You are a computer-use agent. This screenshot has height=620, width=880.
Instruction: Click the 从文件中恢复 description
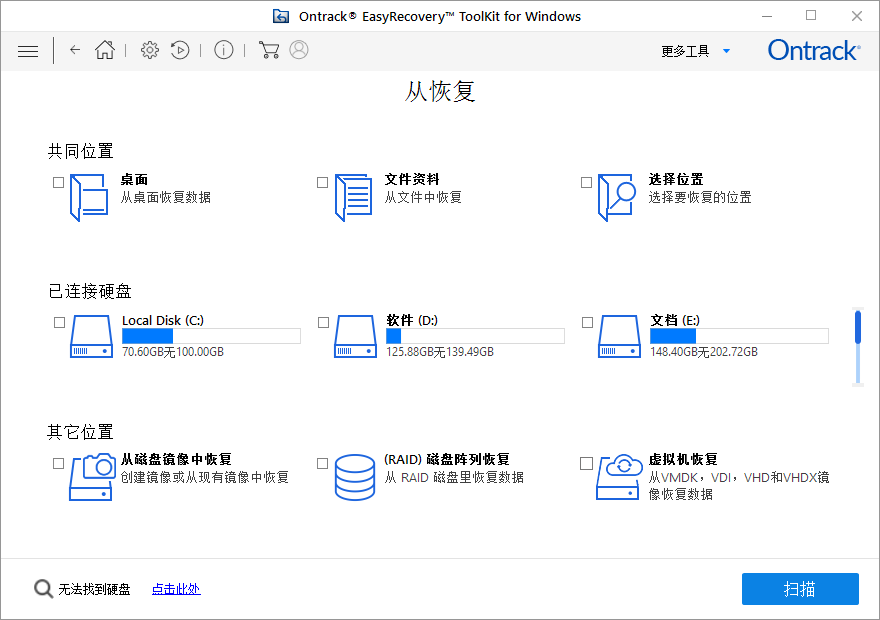tap(423, 198)
